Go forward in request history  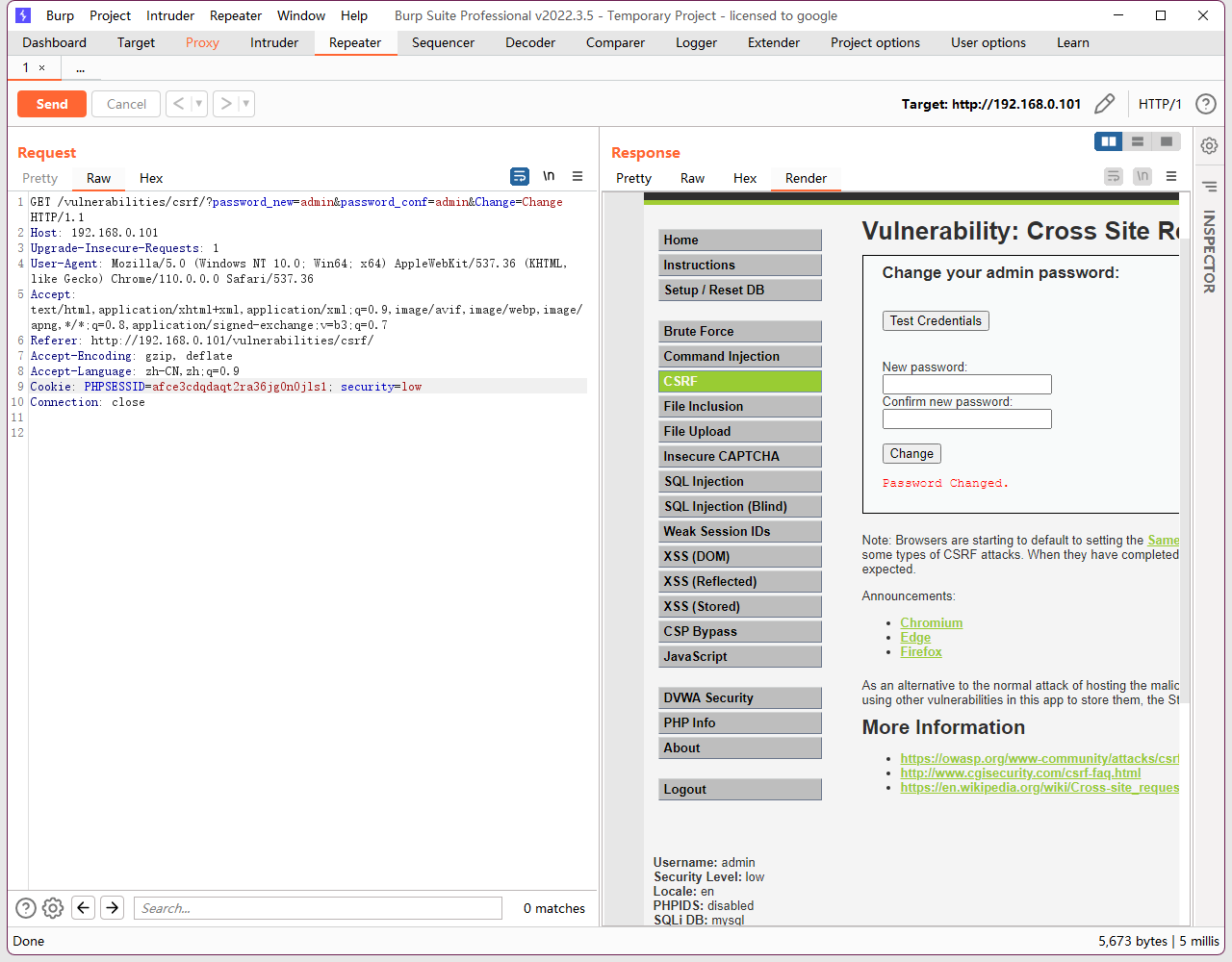[225, 104]
